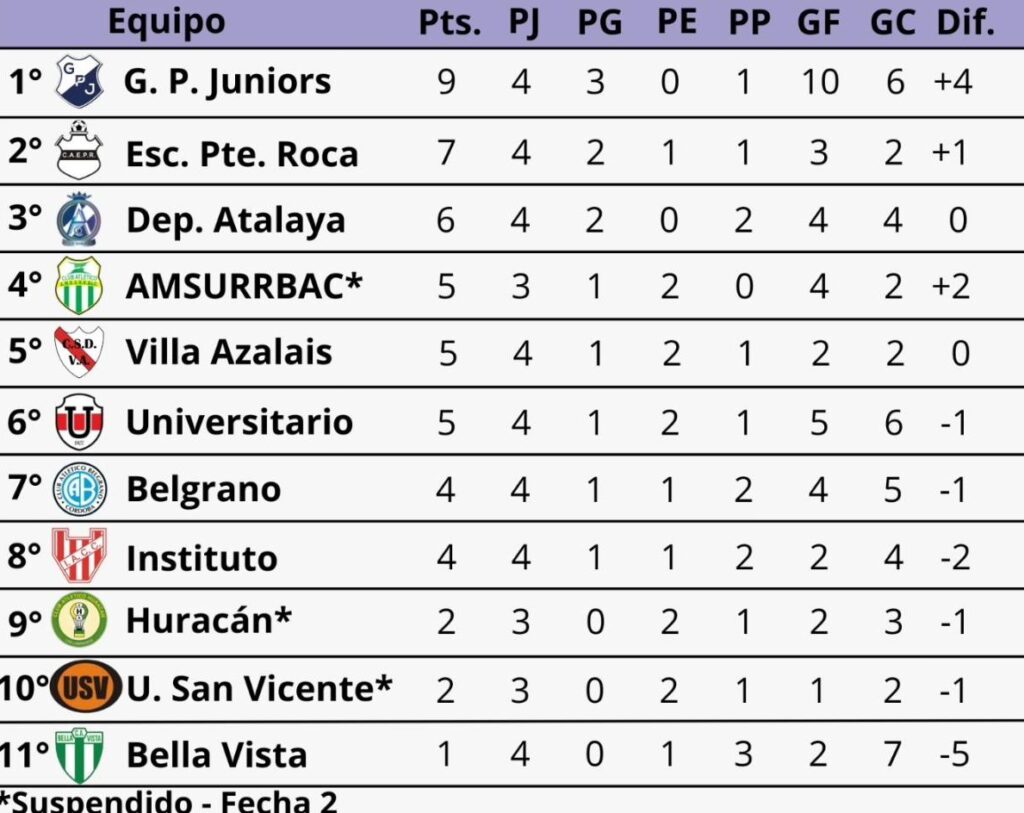This screenshot has width=1024, height=813.
Task: Select the Dep. Atalaya crest icon
Action: coord(77,219)
